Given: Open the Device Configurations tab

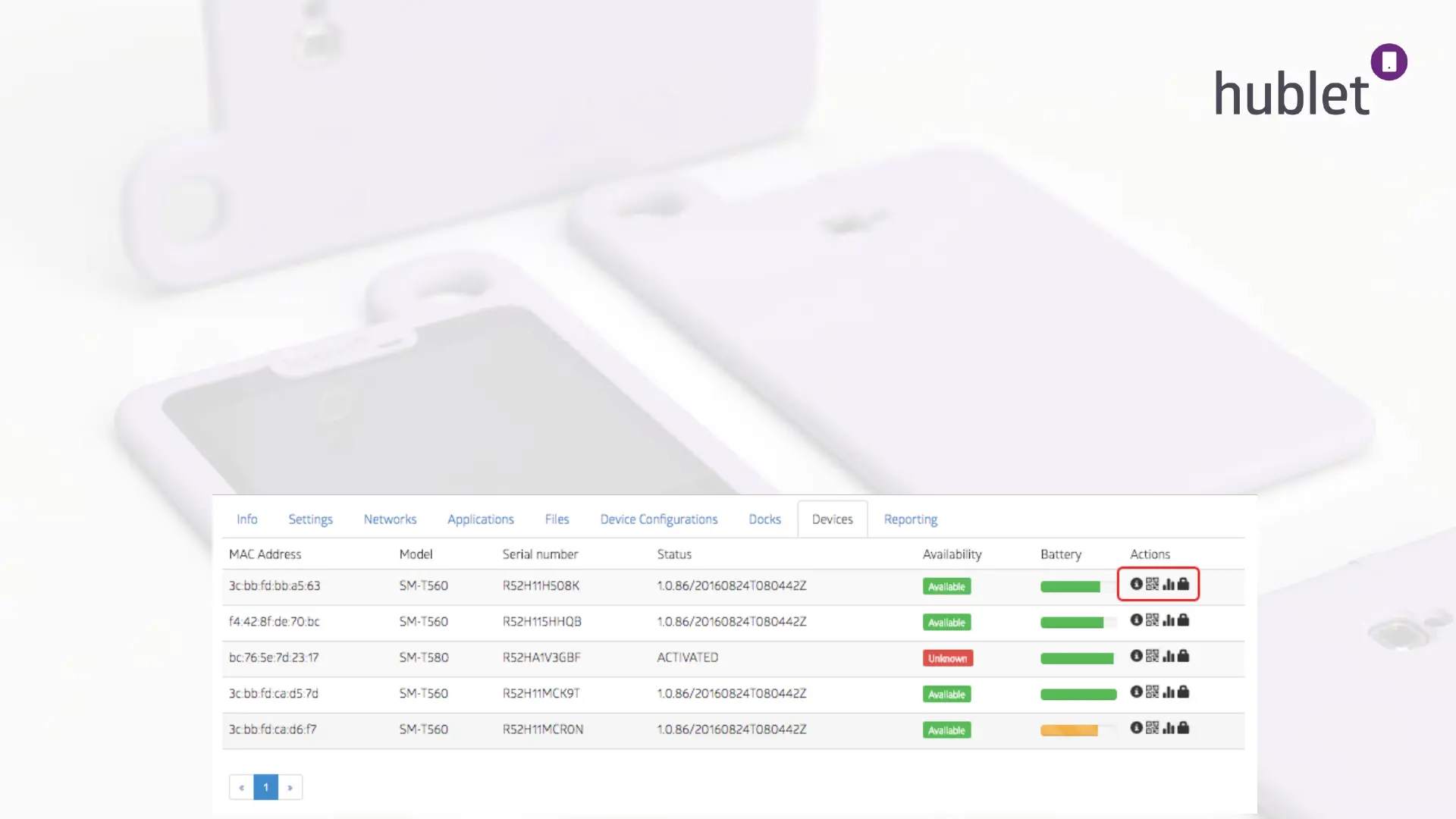Looking at the screenshot, I should pos(658,519).
